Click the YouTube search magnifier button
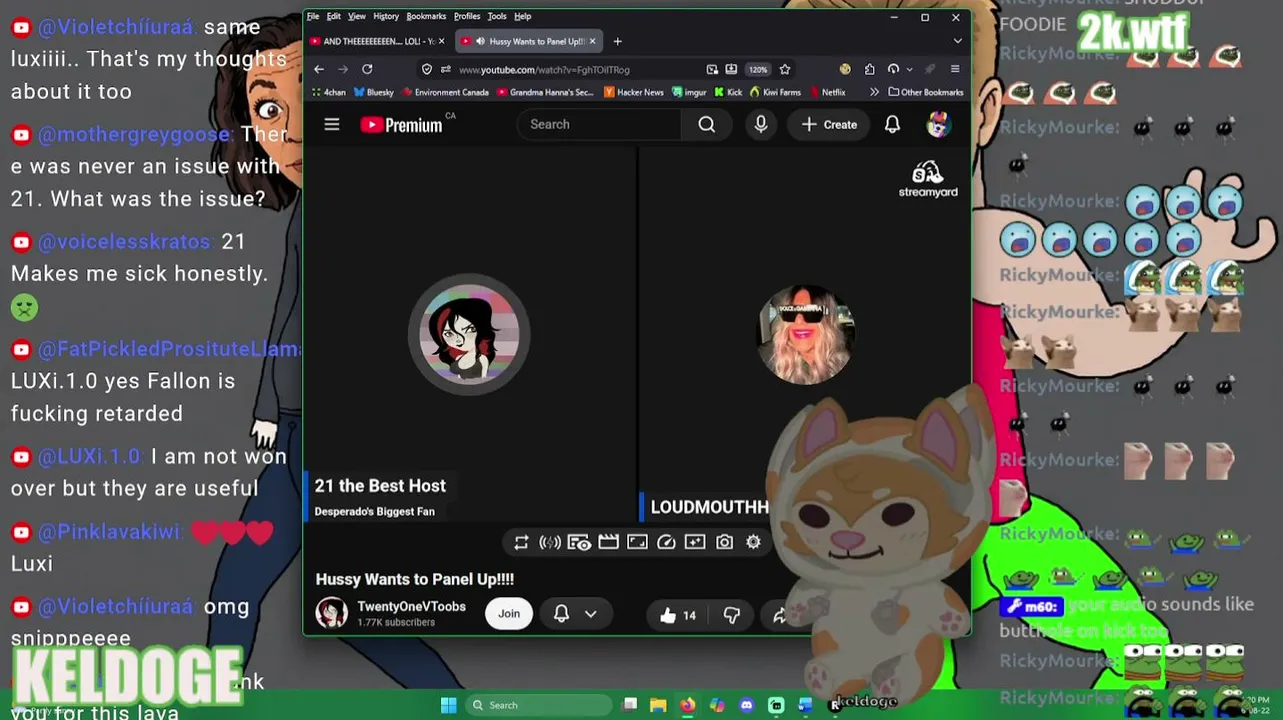1283x720 pixels. point(707,124)
